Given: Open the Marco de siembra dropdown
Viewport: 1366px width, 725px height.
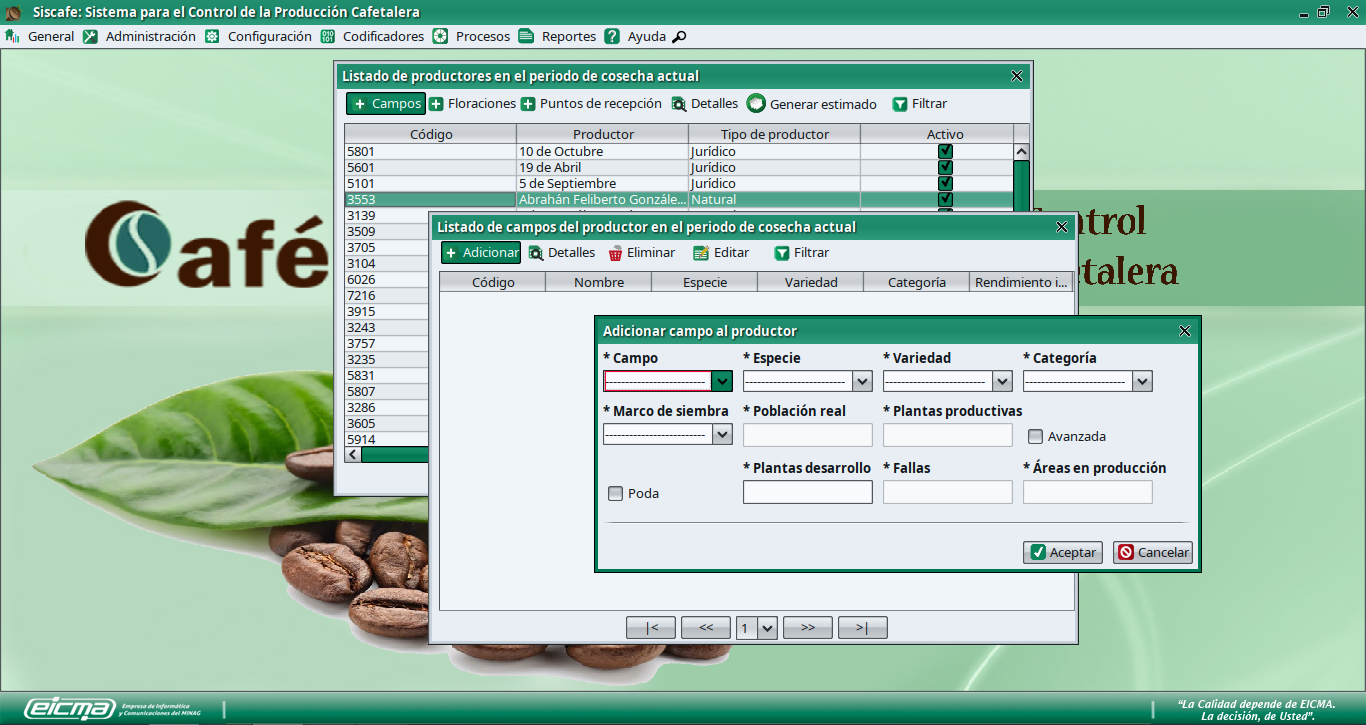Looking at the screenshot, I should coord(721,434).
